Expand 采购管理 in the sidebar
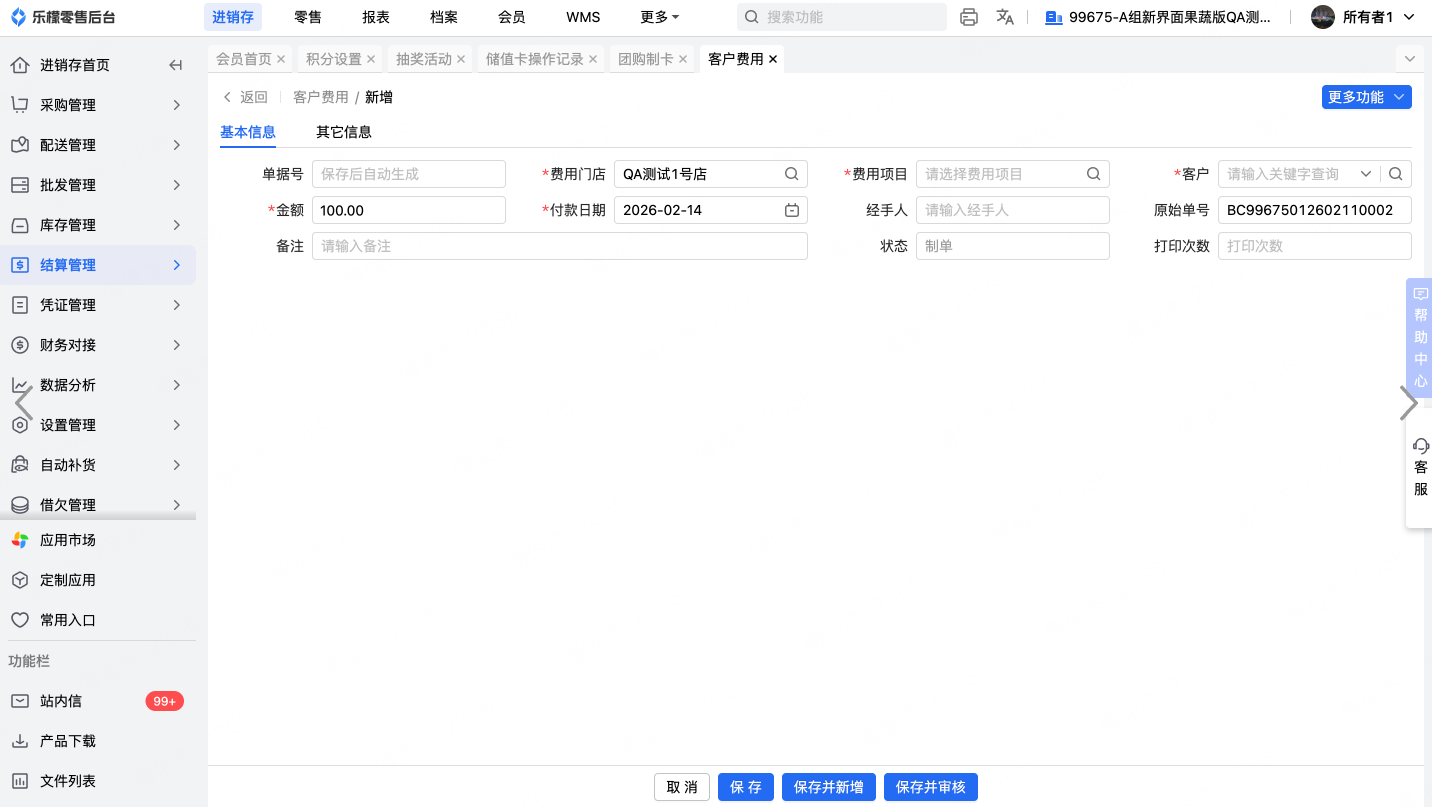This screenshot has width=1432, height=807. (98, 105)
